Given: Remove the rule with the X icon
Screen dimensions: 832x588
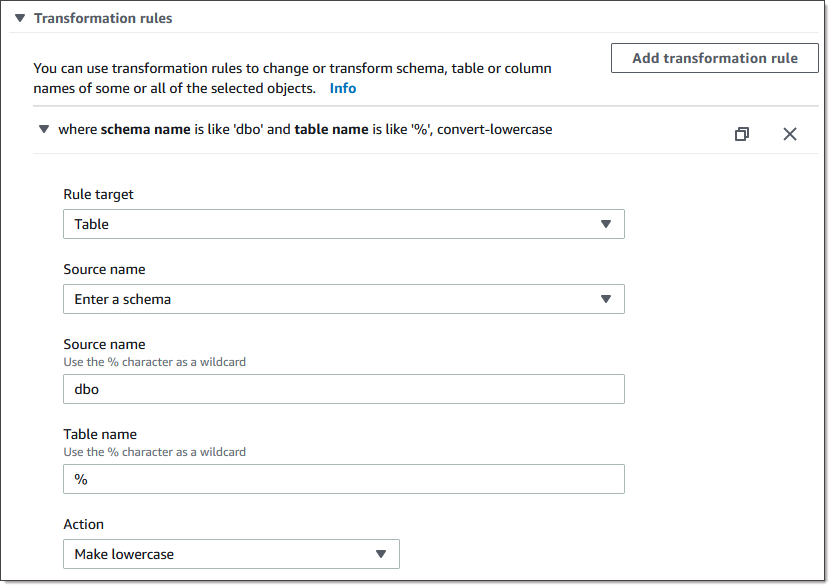Looking at the screenshot, I should click(x=789, y=134).
